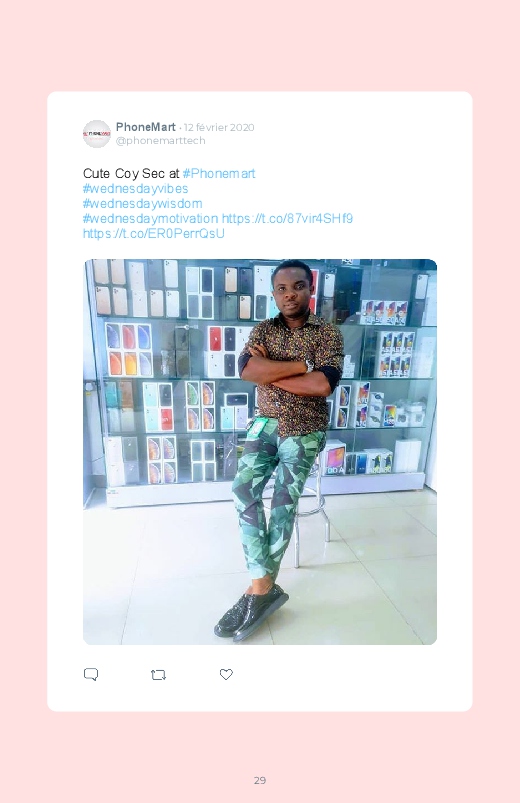Viewport: 520px width, 803px height.
Task: Click the 12 février 2020 timestamp
Action: pyautogui.click(x=219, y=127)
